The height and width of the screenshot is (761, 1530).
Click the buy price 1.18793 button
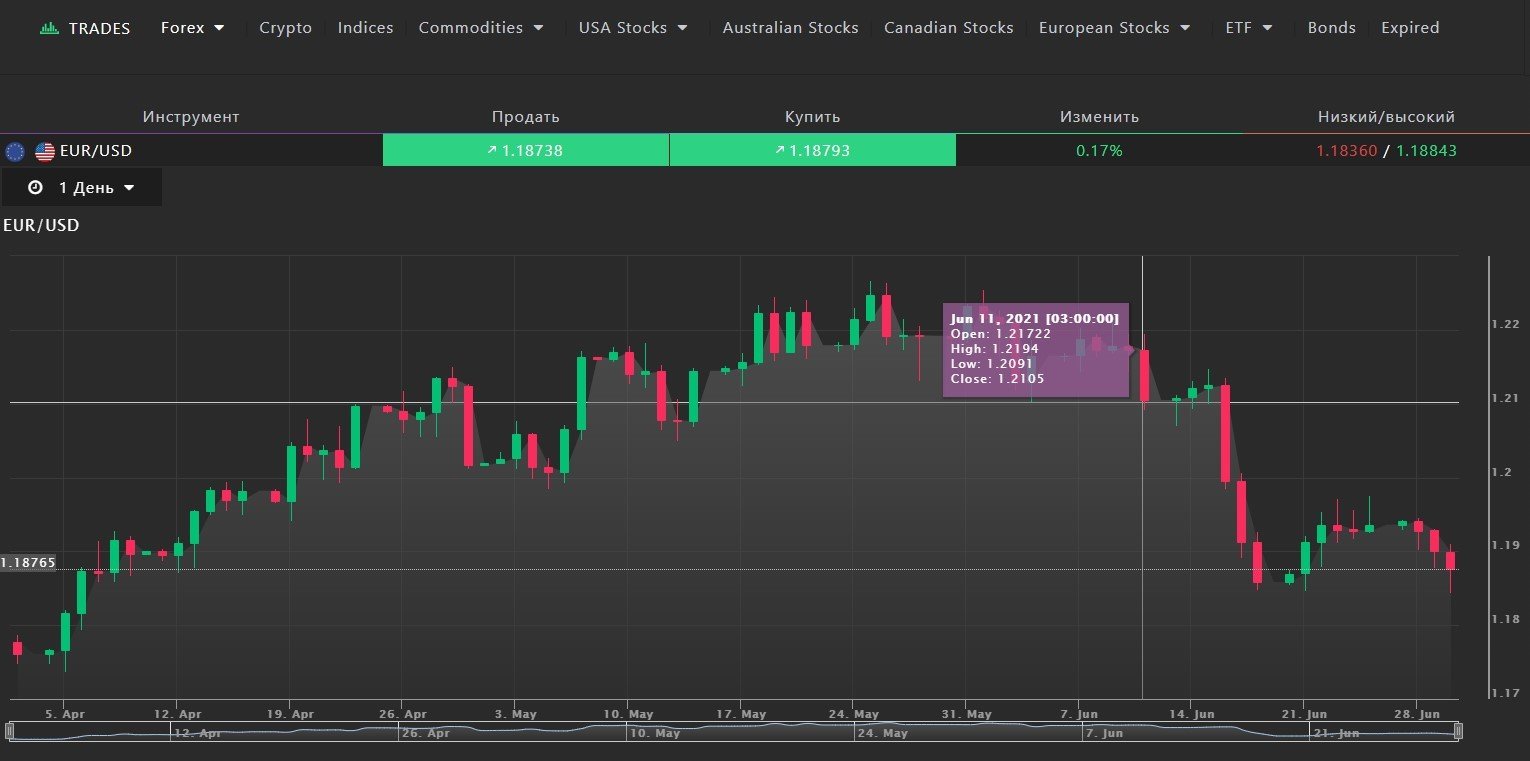[812, 151]
